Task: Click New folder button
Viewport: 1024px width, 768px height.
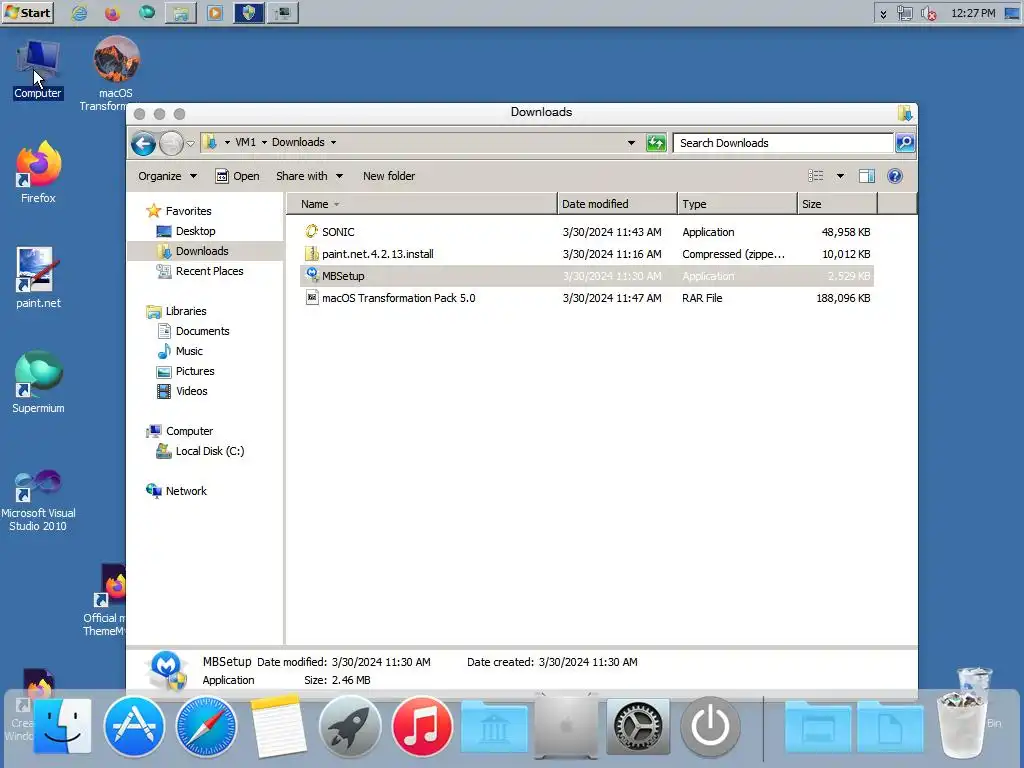Action: (389, 176)
